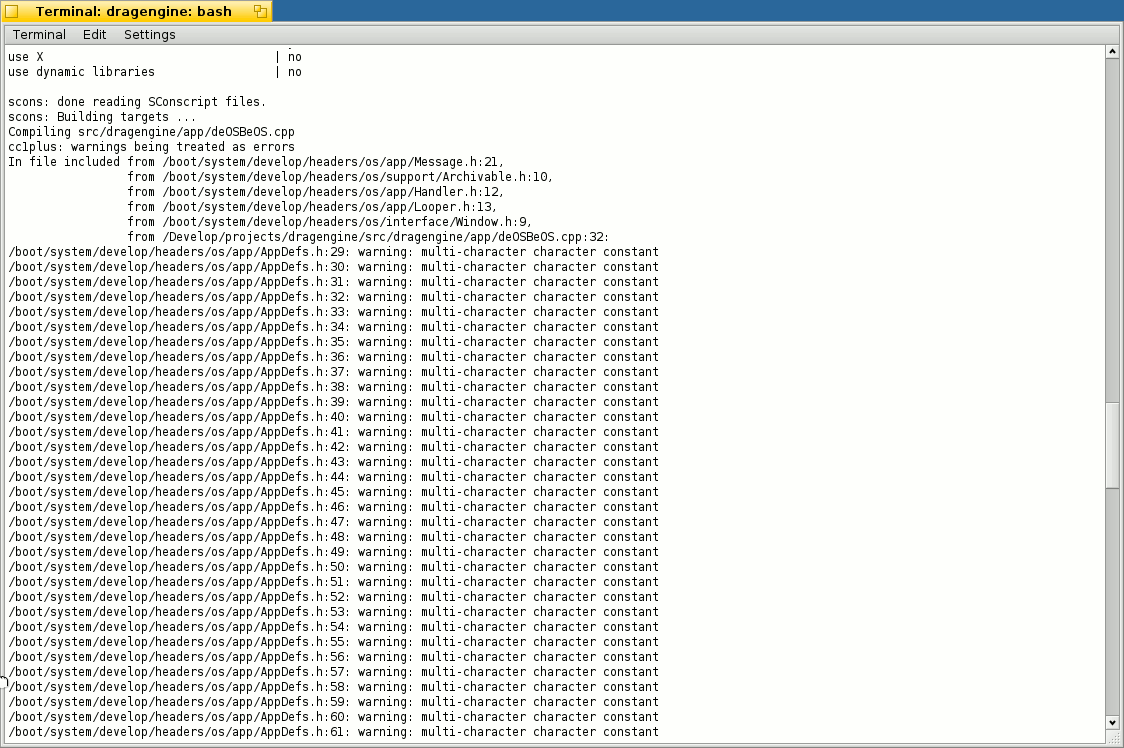Screen dimensions: 1124x748
Task: Click the AppDefs.h:30 warning line
Action: pos(333,267)
